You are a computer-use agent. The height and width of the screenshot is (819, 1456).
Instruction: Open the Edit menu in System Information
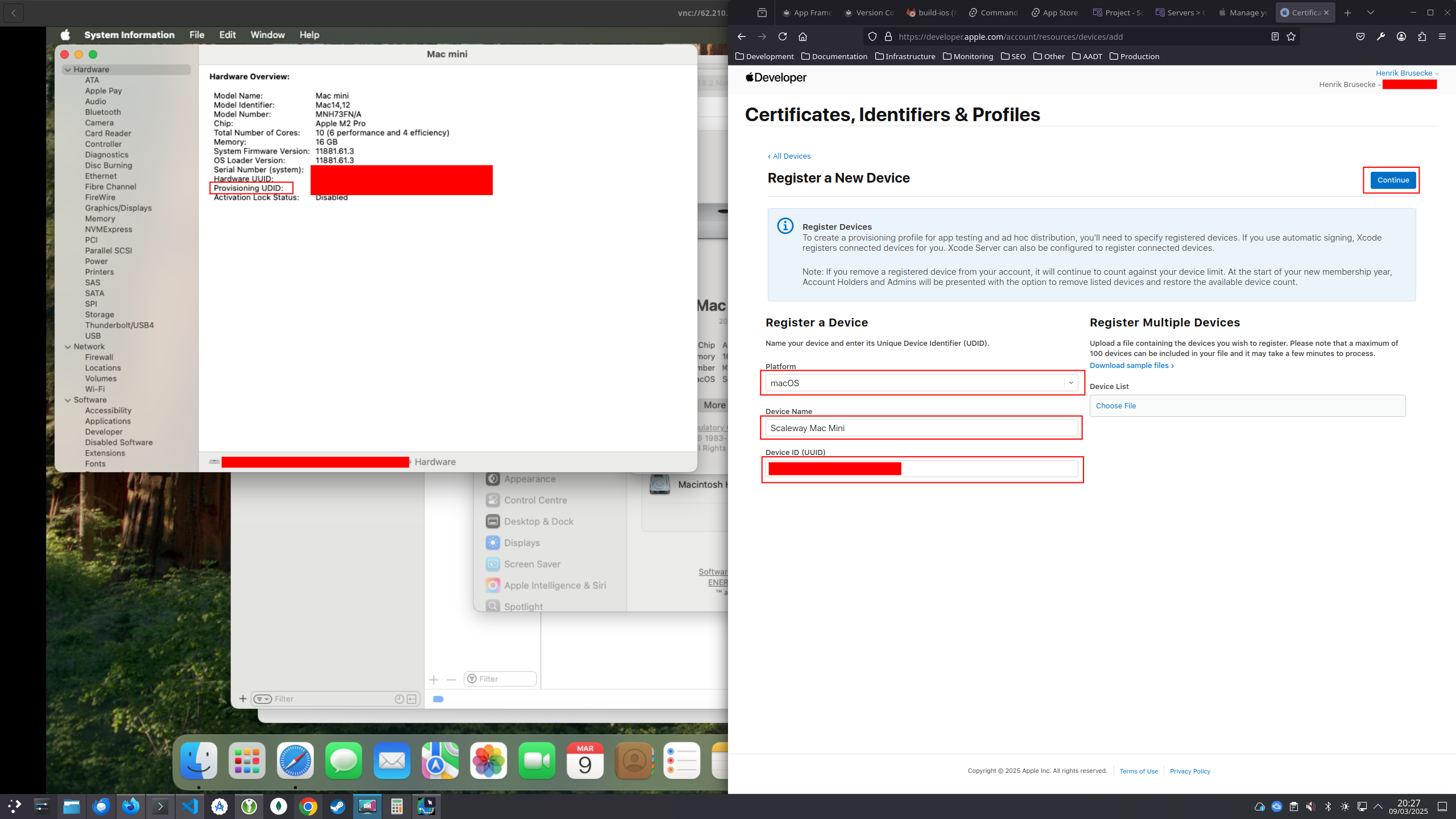click(227, 35)
